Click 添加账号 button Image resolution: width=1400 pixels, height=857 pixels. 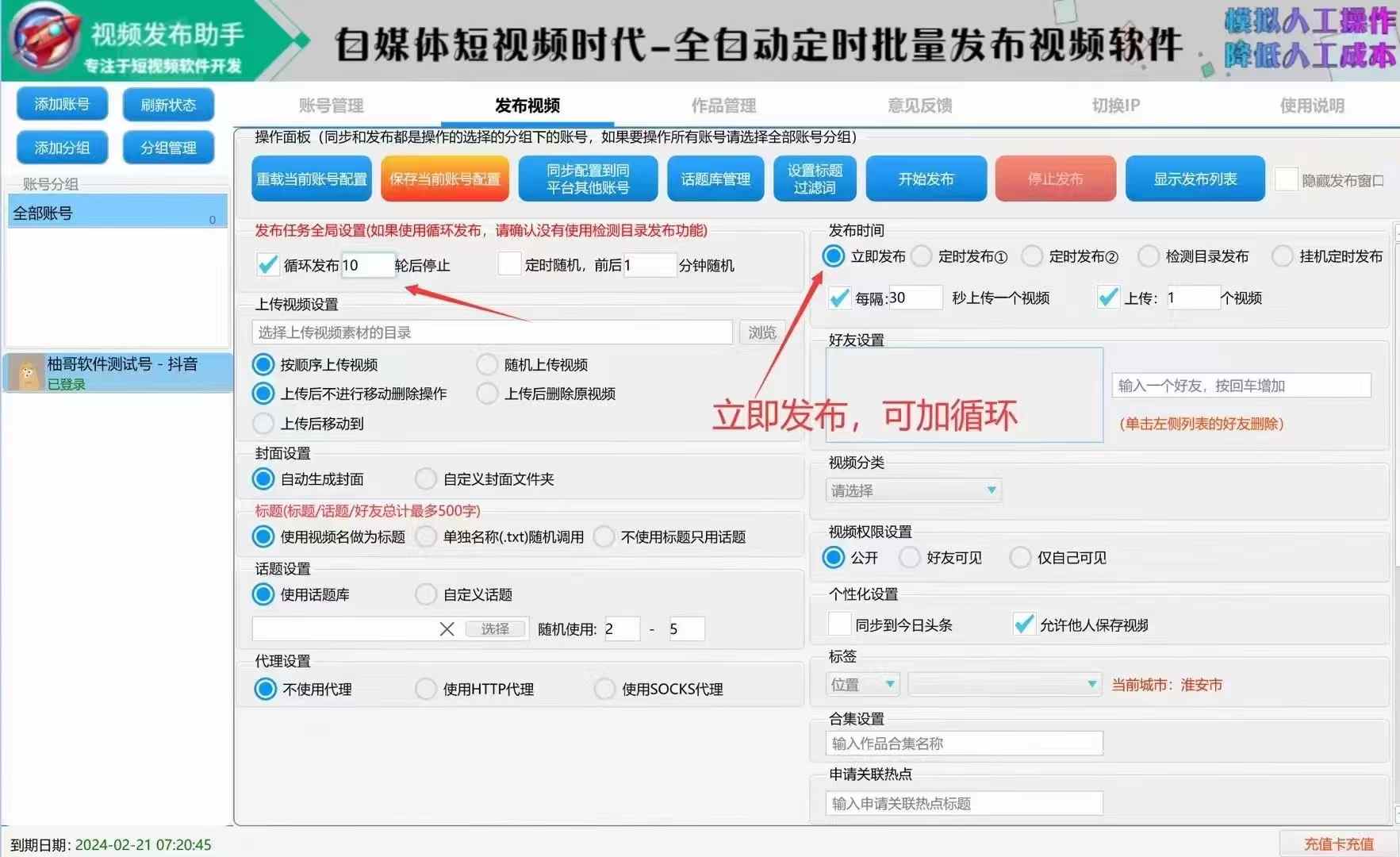62,105
